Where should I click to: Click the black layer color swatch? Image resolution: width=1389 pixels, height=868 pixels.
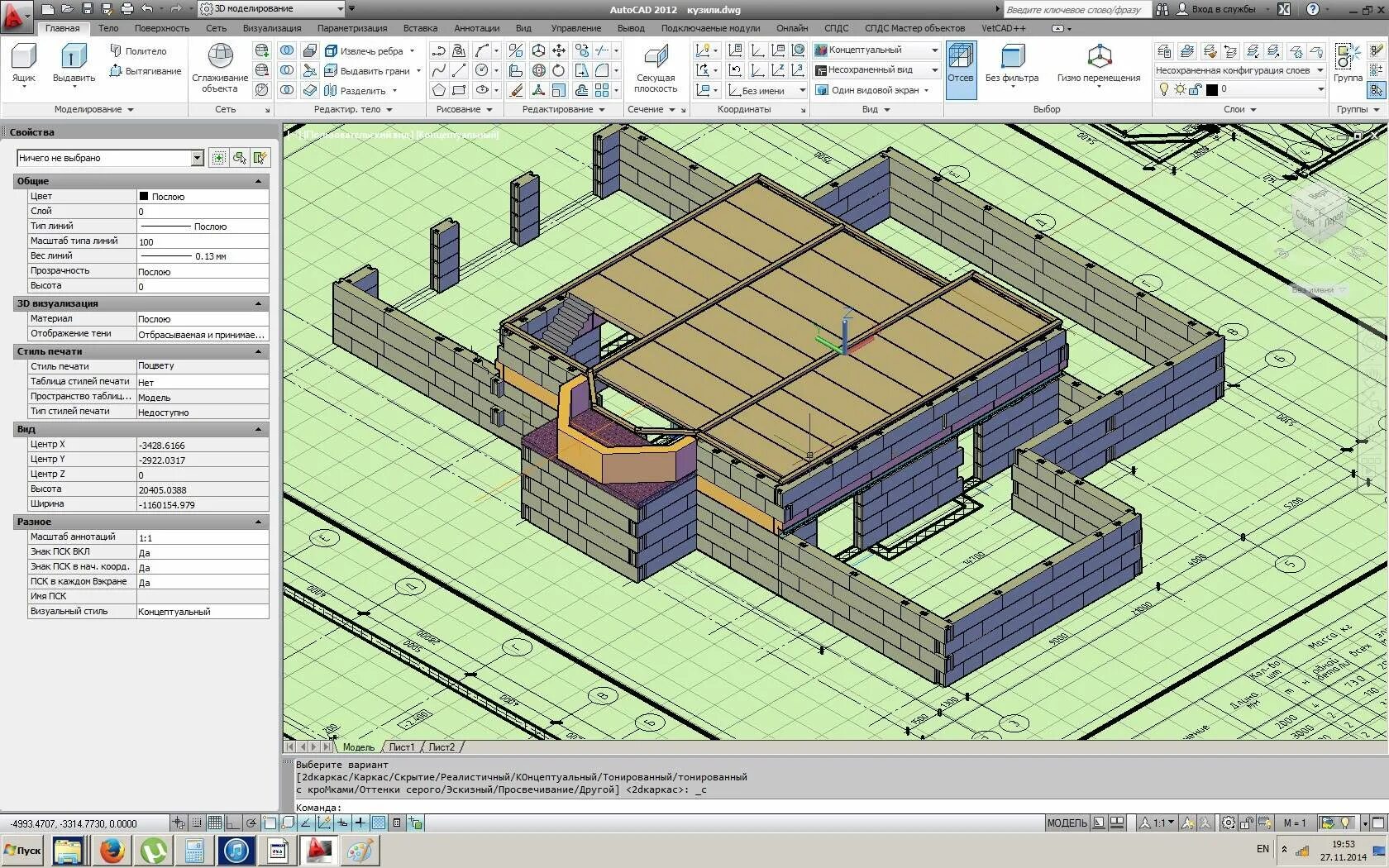pos(1212,89)
